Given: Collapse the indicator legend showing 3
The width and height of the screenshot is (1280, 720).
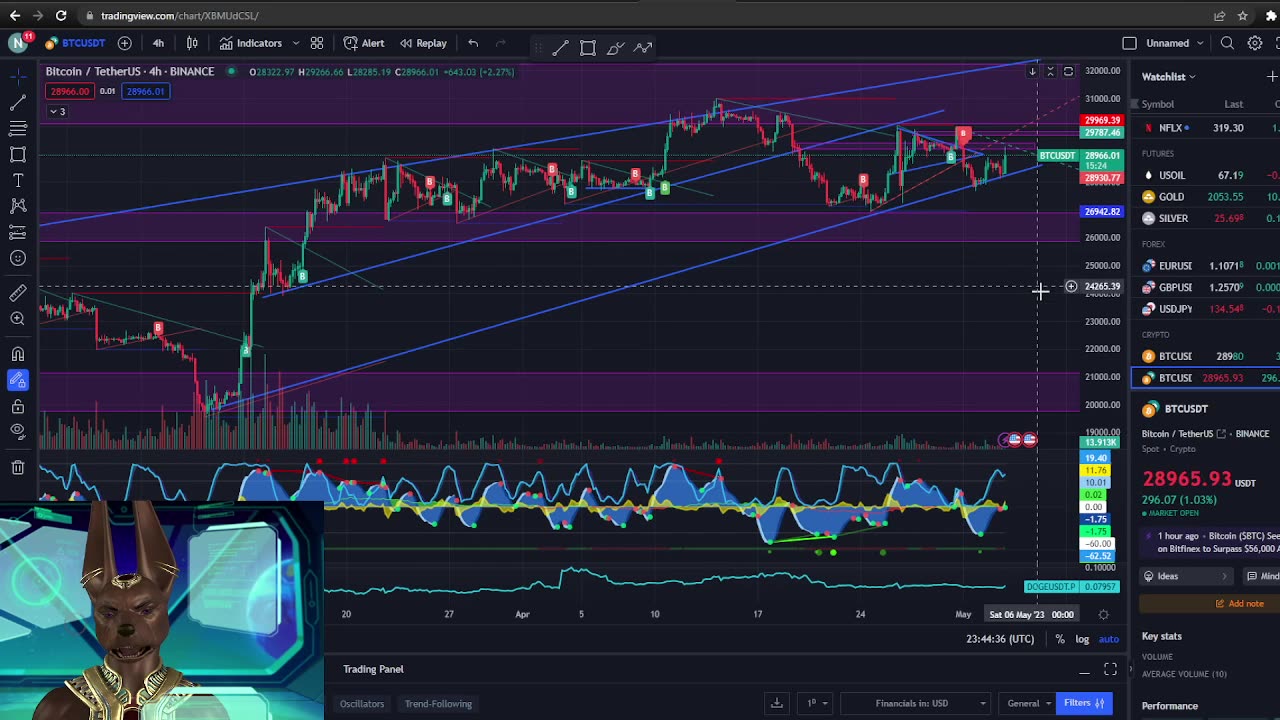Looking at the screenshot, I should tap(56, 111).
